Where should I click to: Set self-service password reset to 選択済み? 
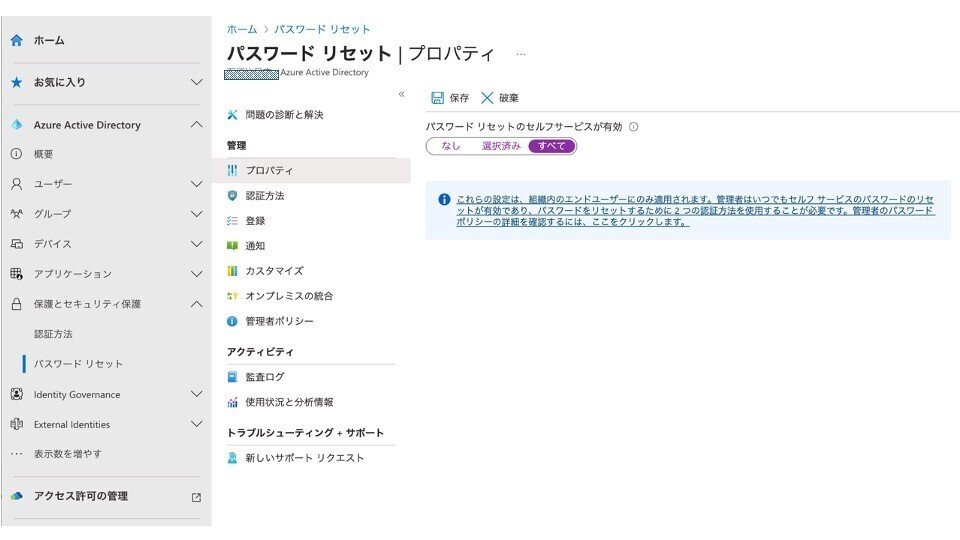pyautogui.click(x=501, y=146)
